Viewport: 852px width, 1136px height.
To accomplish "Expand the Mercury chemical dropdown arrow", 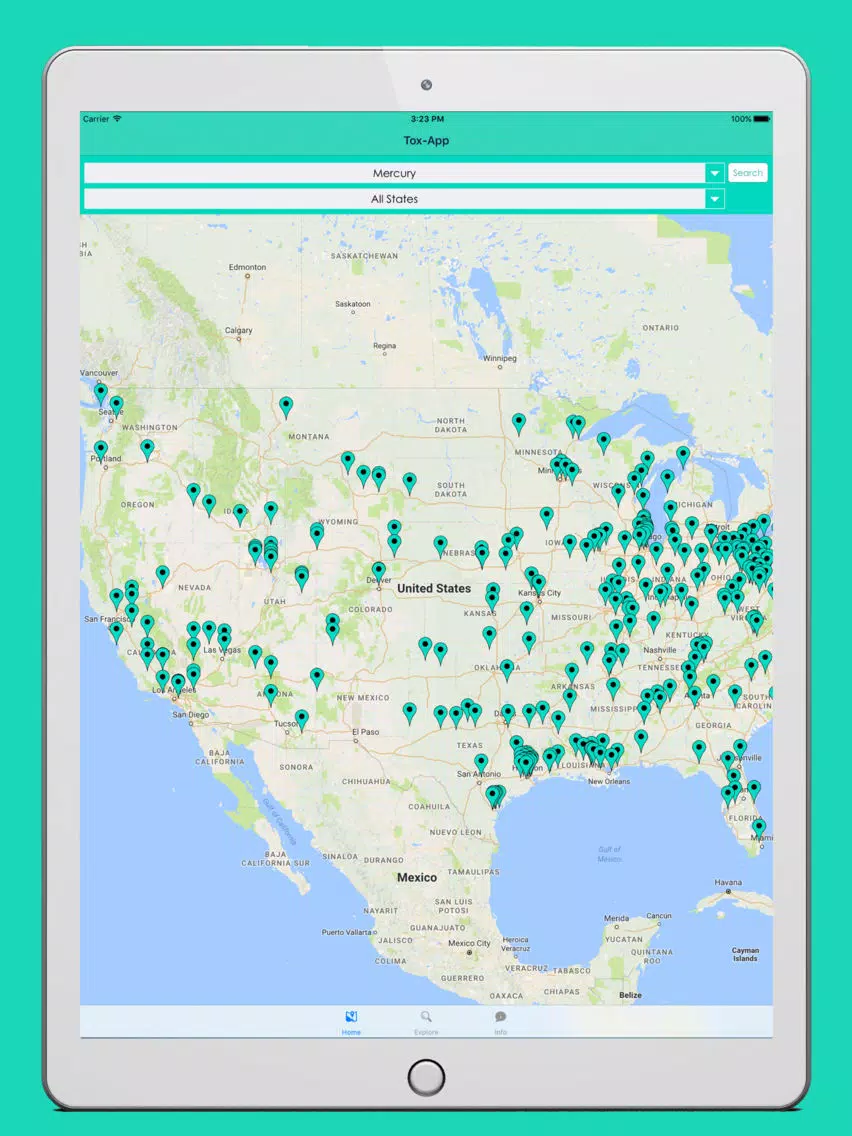I will [714, 173].
